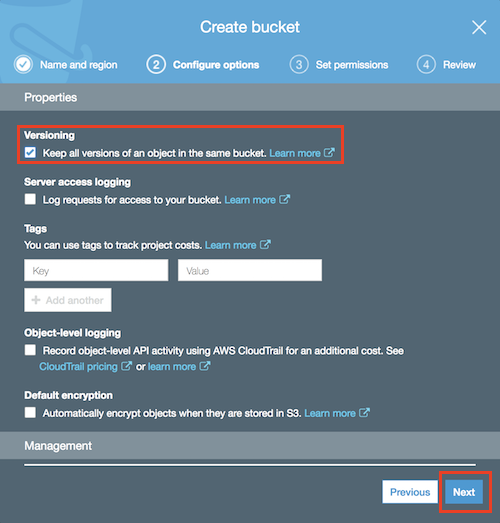Screen dimensions: 500x523
Task: Uncheck the Versioning keep all versions checkbox
Action: point(30,152)
